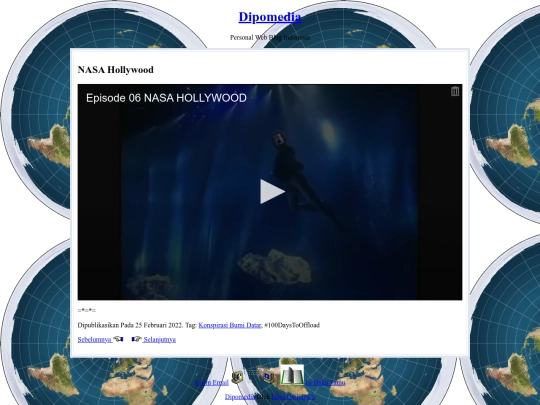Go to the Sebelumnya previous post link
Screen dimensions: 540x405
pos(94,340)
